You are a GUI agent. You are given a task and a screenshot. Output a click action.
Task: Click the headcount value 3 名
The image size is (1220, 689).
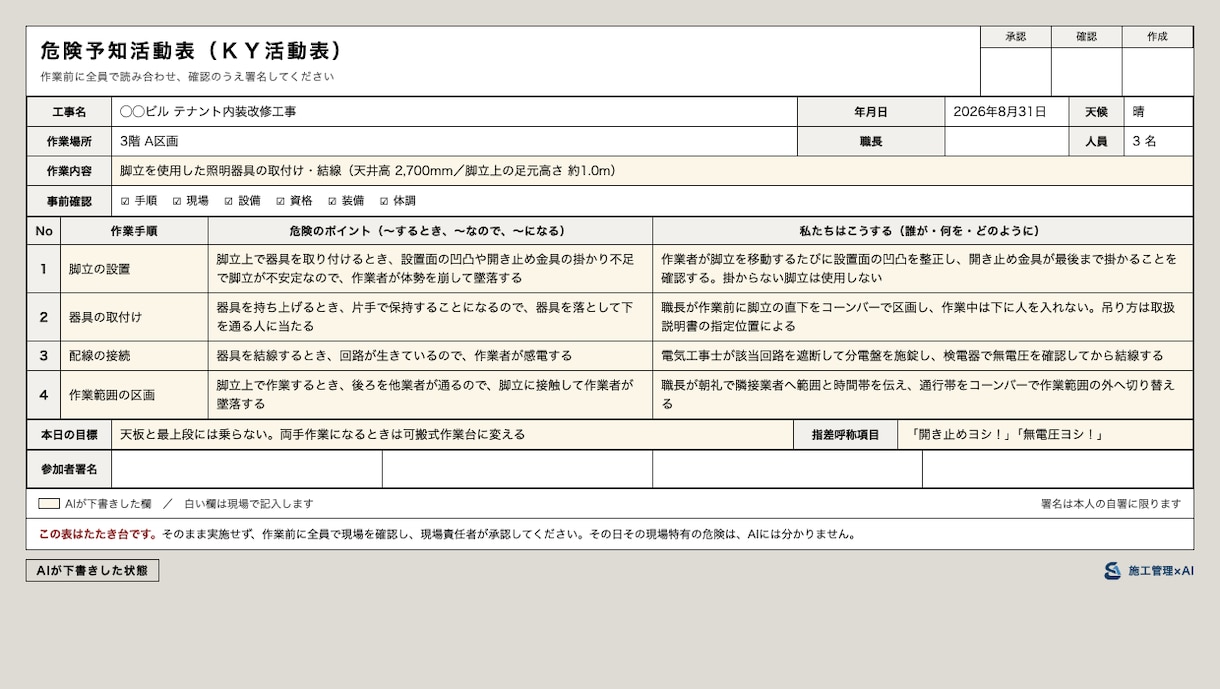click(1145, 142)
